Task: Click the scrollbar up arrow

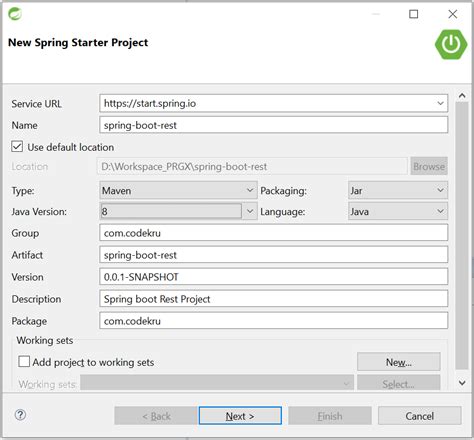Action: tap(462, 96)
